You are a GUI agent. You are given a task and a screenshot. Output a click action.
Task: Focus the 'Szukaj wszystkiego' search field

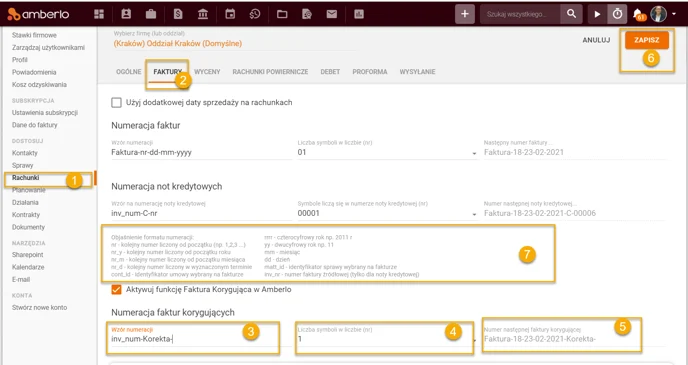point(520,14)
